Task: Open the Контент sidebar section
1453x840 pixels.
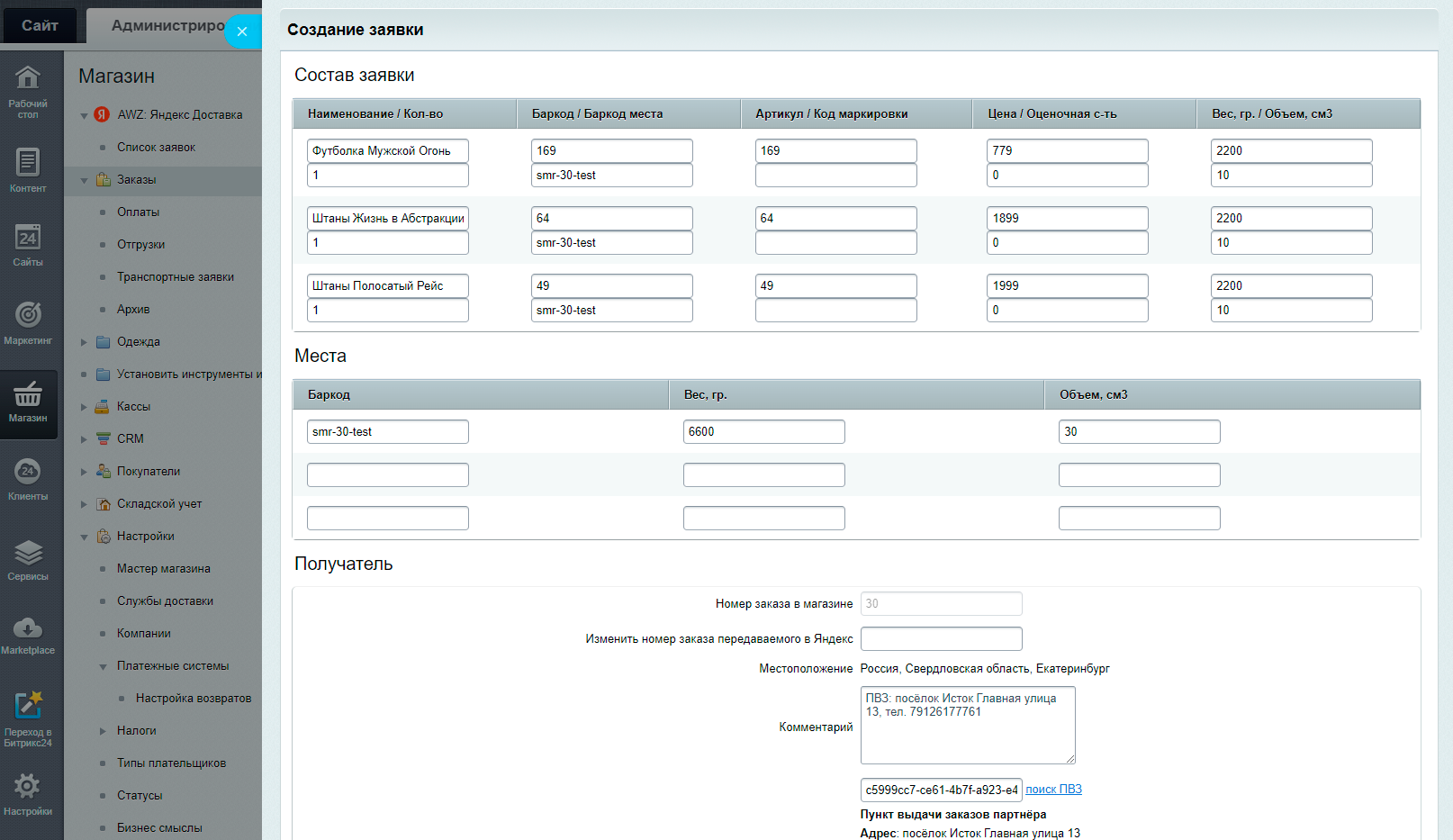Action: point(28,169)
